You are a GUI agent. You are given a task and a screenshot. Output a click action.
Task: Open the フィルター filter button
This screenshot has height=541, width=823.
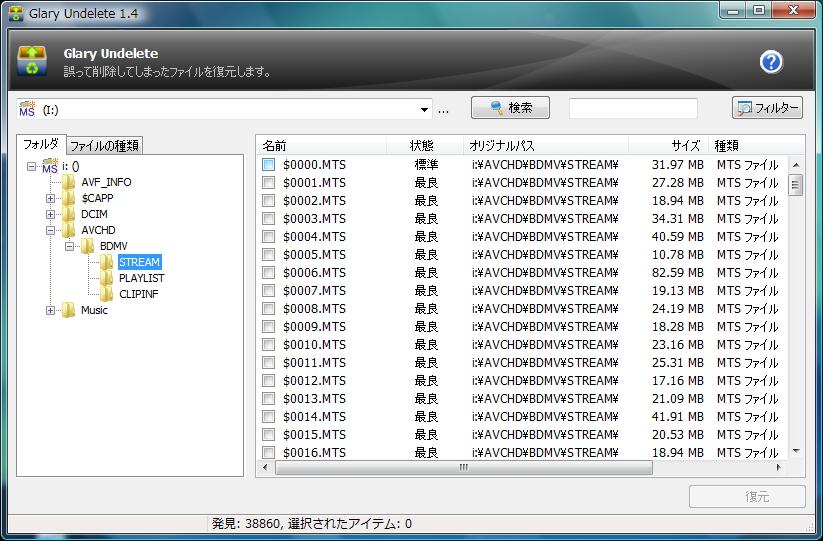coord(767,108)
